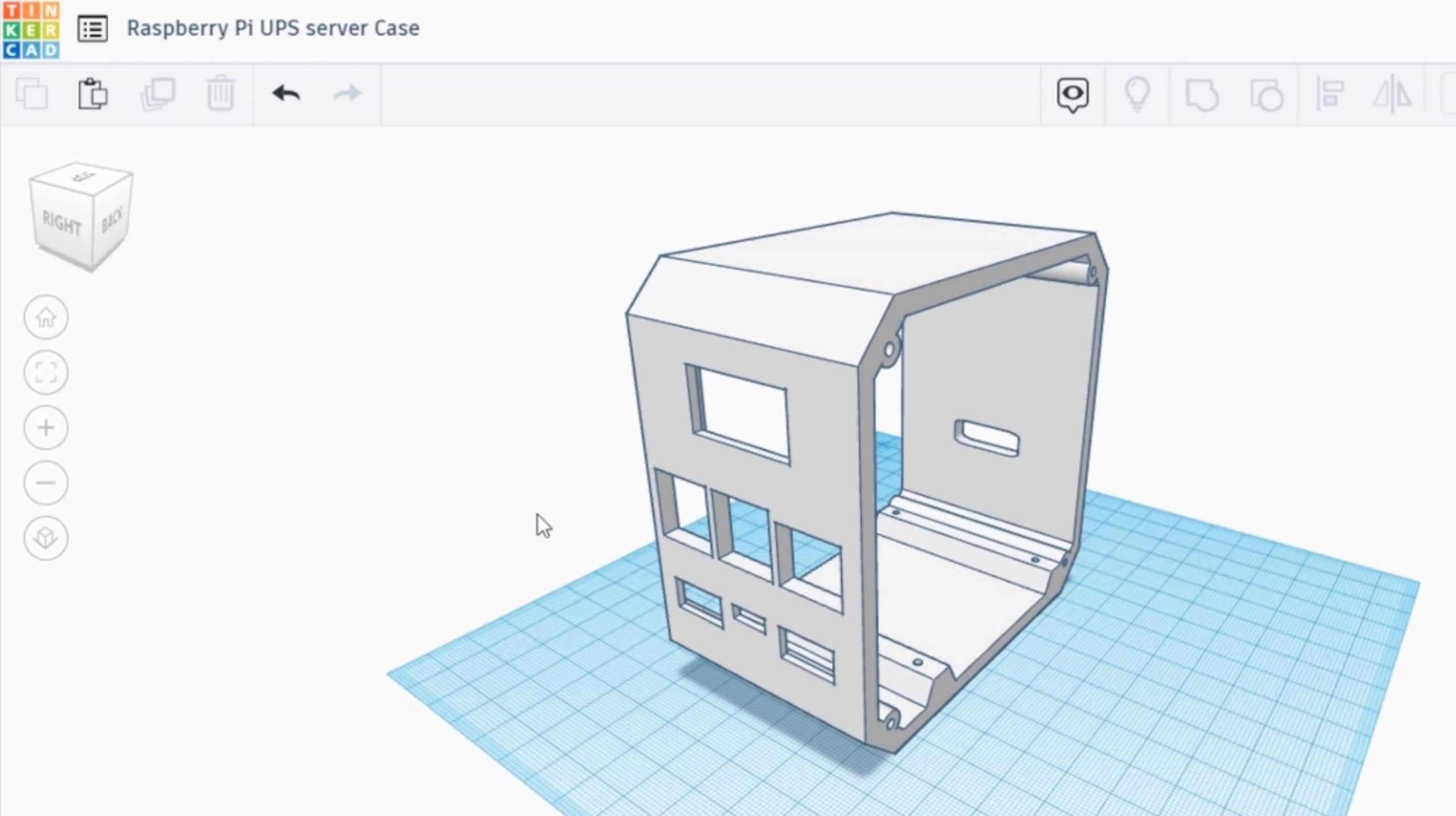Screen dimensions: 1456x816
Task: Click the Tinkercad logo
Action: click(x=31, y=30)
